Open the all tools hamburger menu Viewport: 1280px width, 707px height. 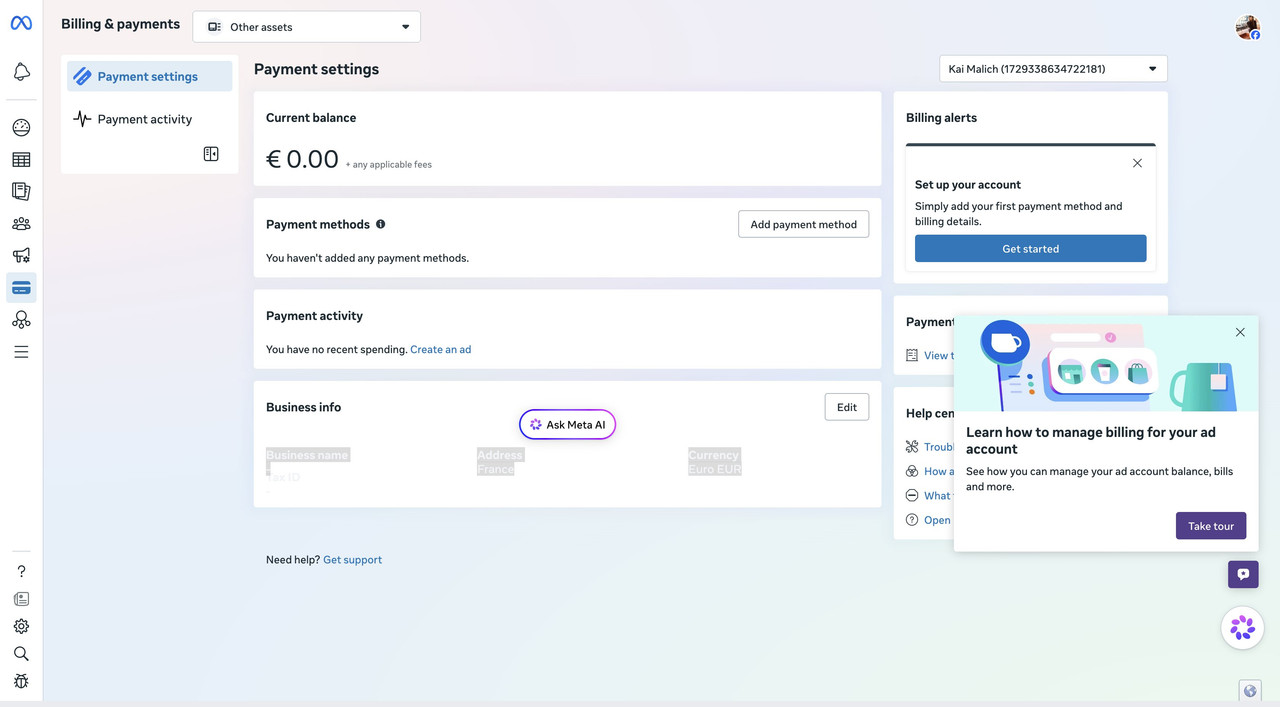(x=21, y=352)
